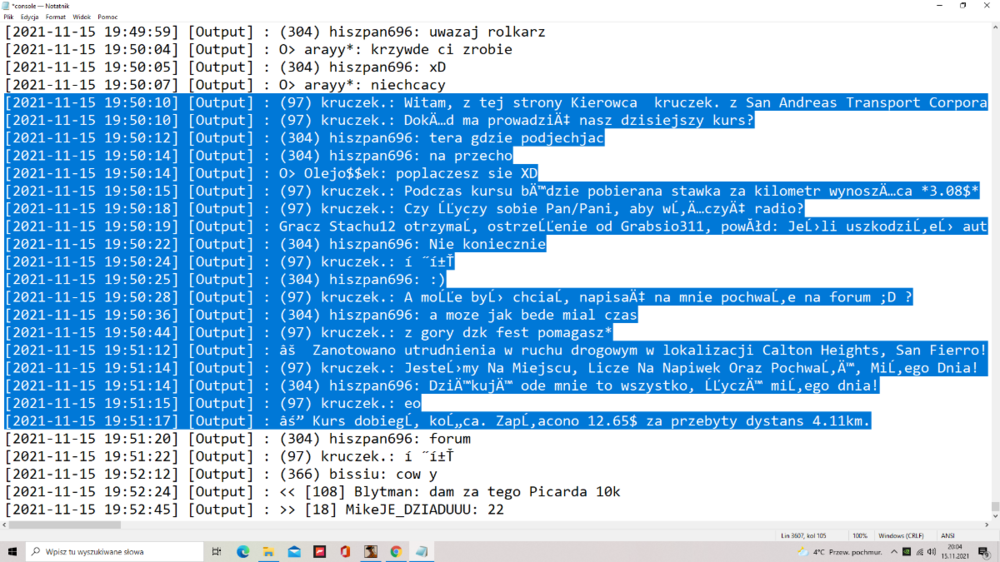
Task: Open the notification center icon
Action: point(984,552)
